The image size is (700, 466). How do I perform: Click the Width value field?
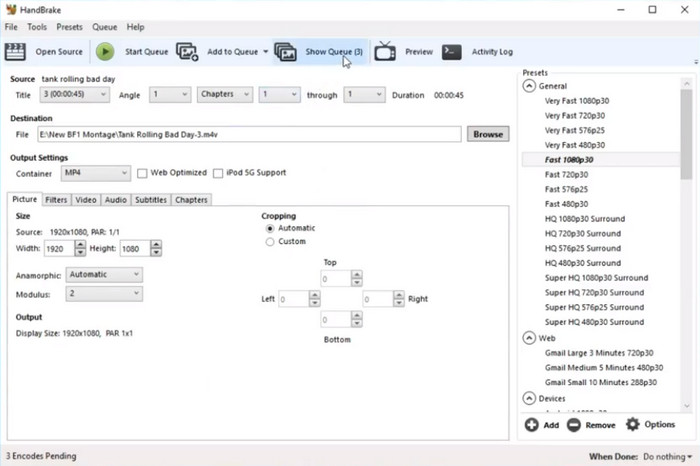(x=59, y=249)
